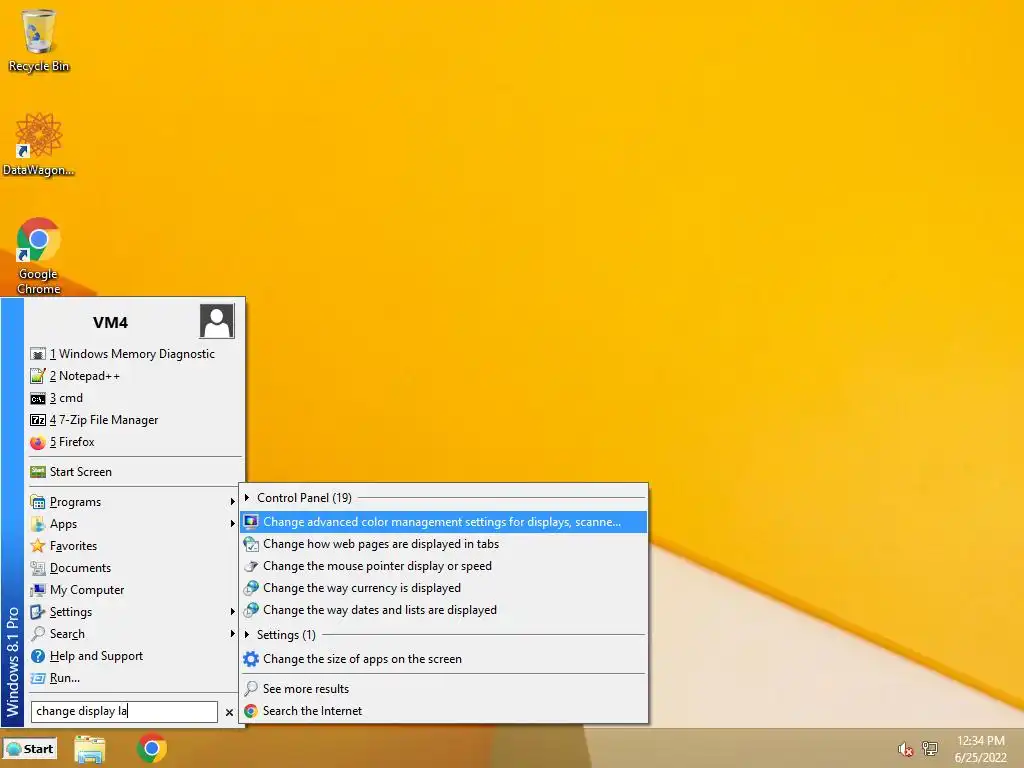
Task: Clear the search text with the X button
Action: (x=229, y=712)
